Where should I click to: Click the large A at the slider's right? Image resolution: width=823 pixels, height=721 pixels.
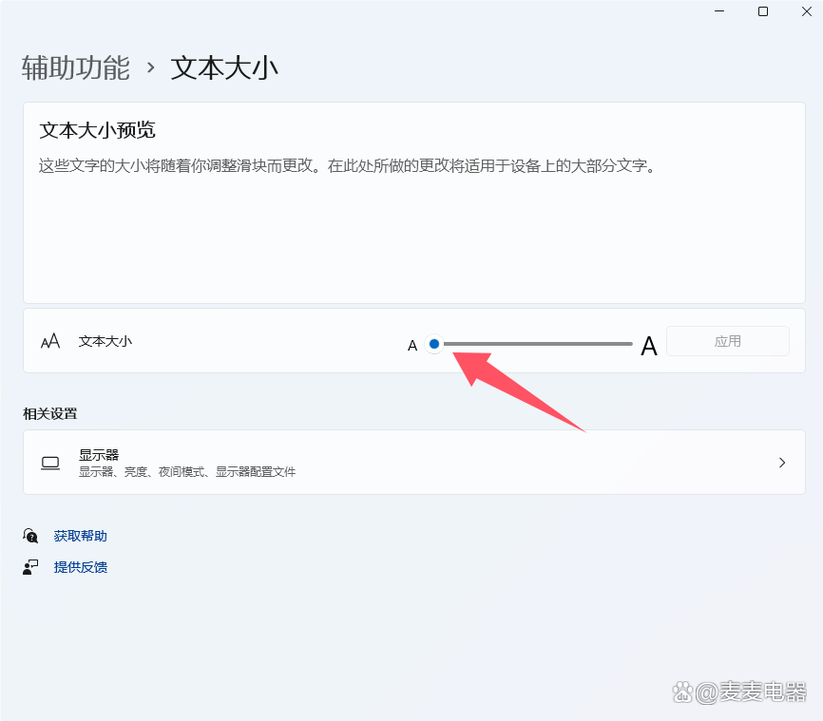648,344
